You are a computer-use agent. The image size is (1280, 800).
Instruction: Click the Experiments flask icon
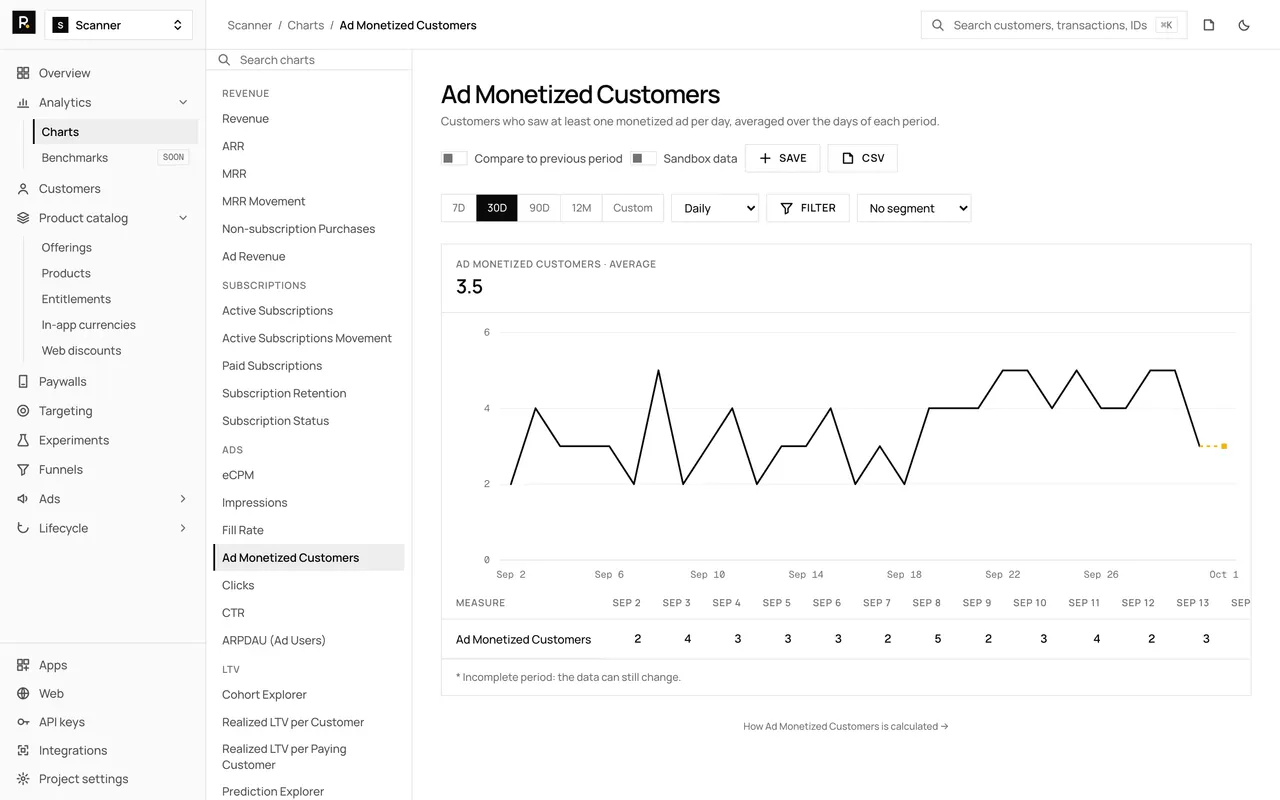tap(23, 440)
